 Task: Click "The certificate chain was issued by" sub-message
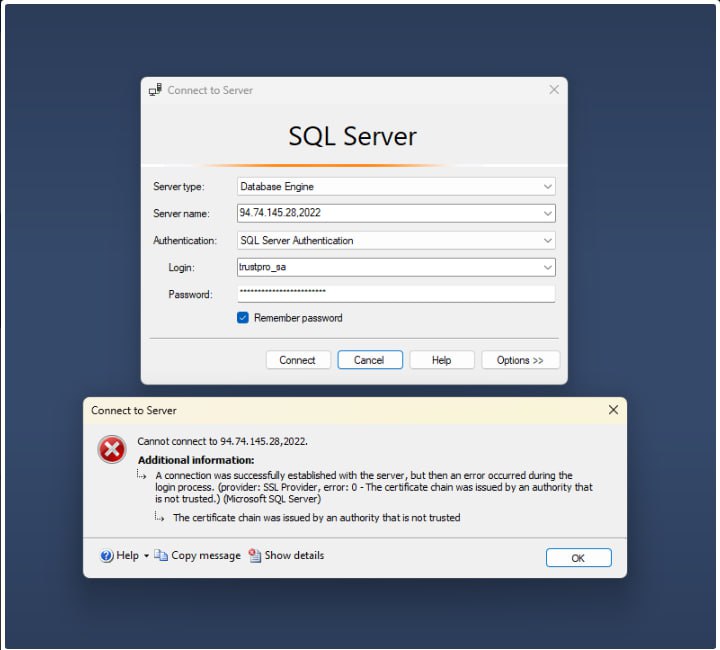(x=316, y=518)
